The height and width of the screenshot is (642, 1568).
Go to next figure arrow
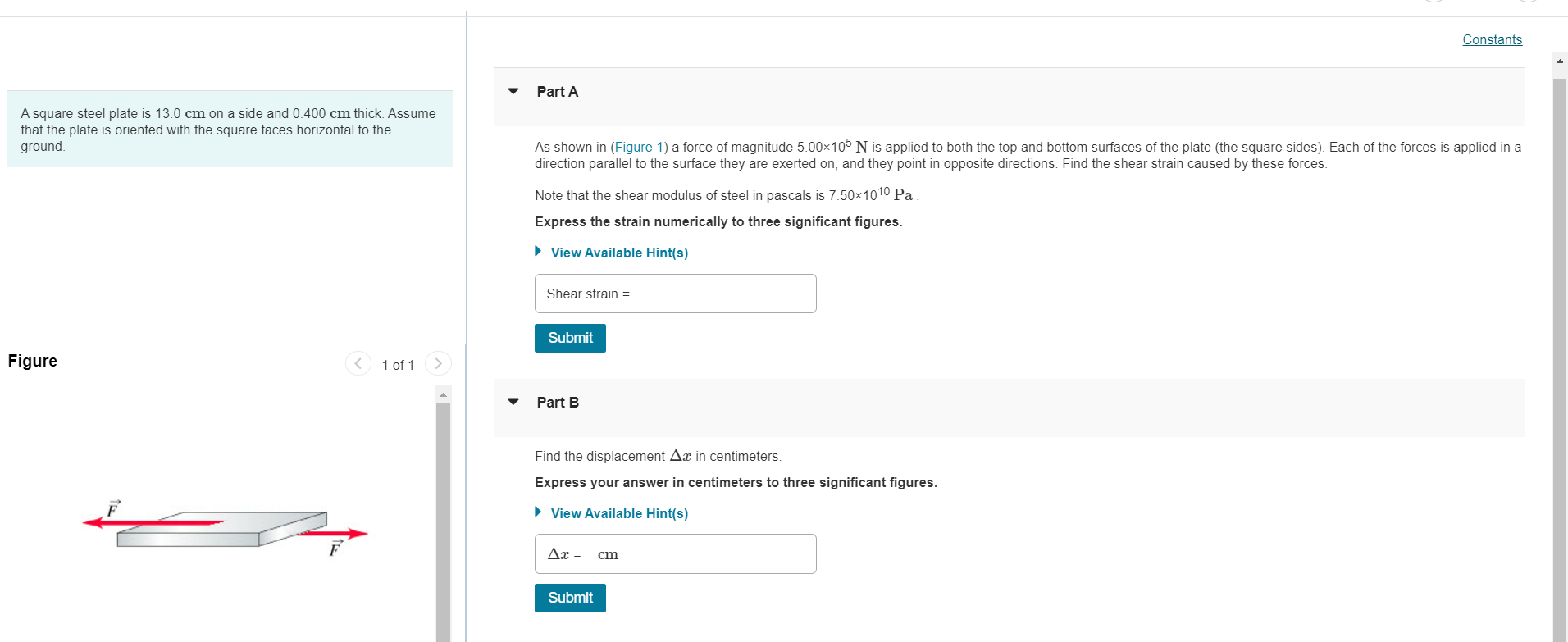439,363
